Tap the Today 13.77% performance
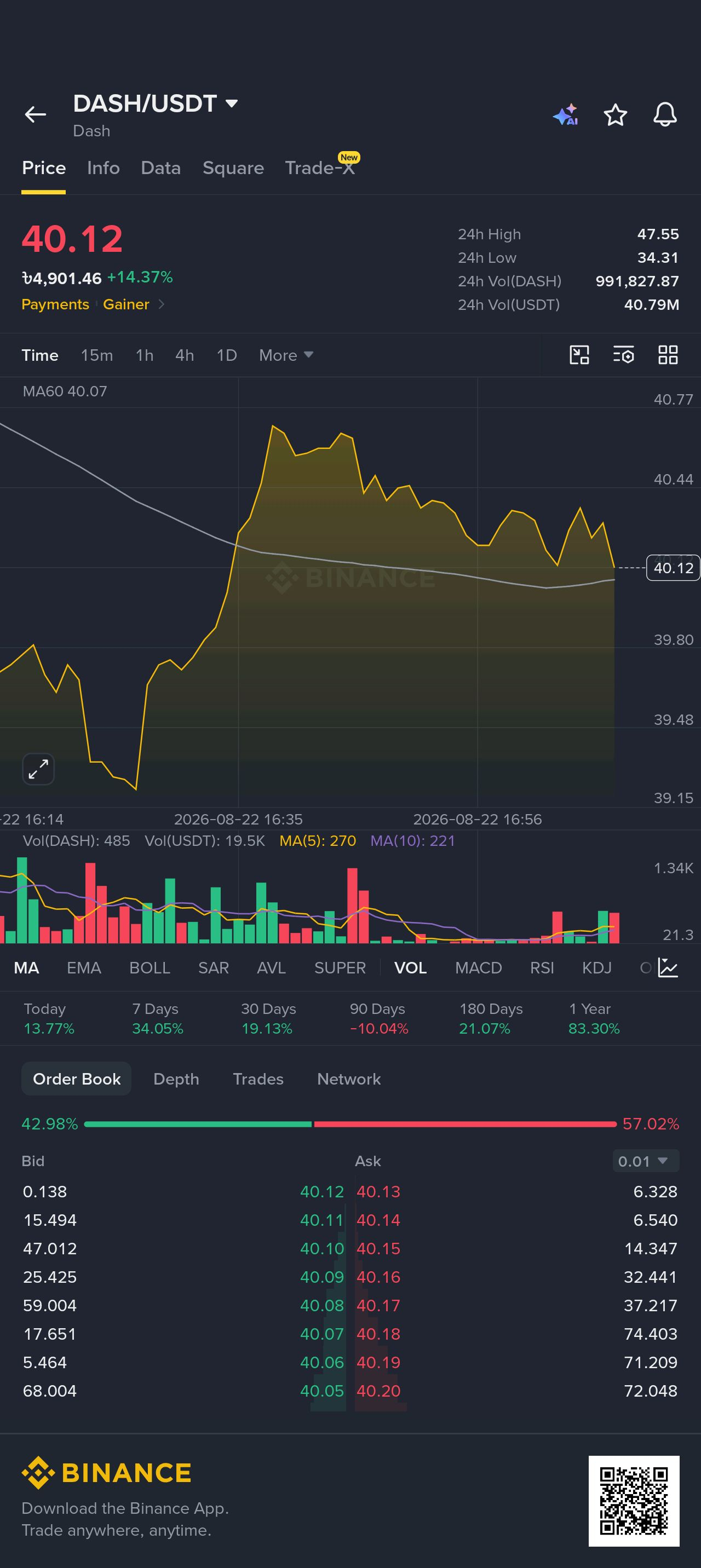The height and width of the screenshot is (1568, 701). pos(49,1018)
